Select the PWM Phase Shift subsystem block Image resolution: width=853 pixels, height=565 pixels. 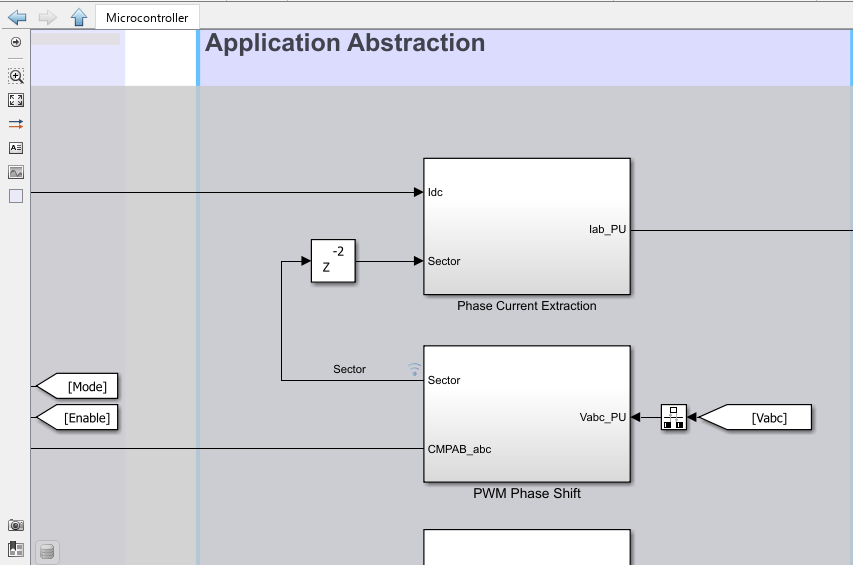coord(526,414)
